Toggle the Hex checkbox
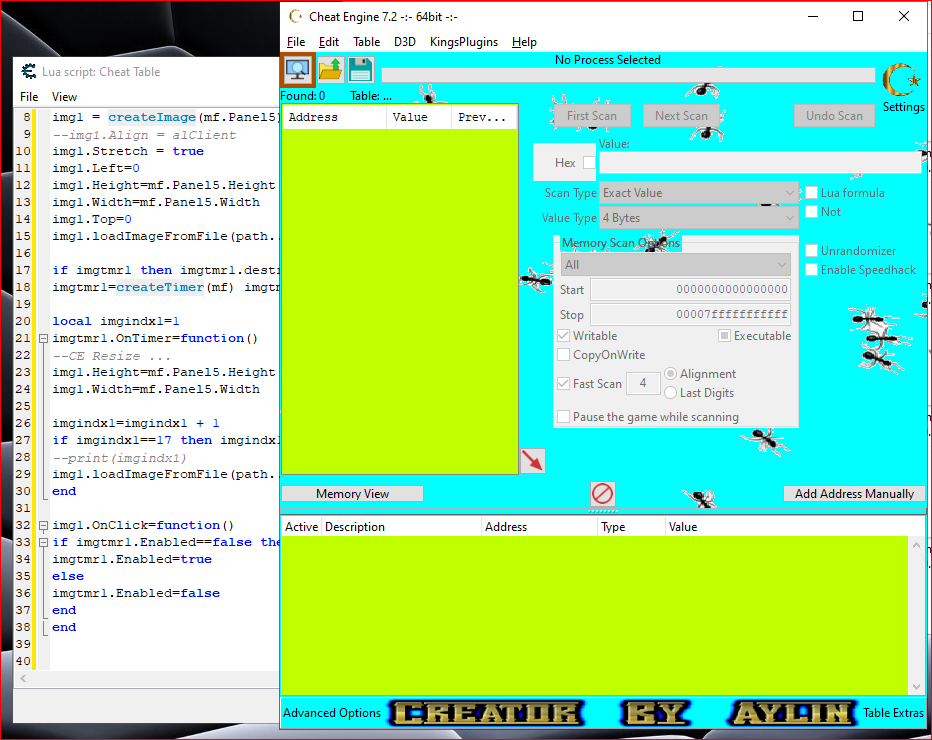Viewport: 932px width, 740px height. pos(589,163)
